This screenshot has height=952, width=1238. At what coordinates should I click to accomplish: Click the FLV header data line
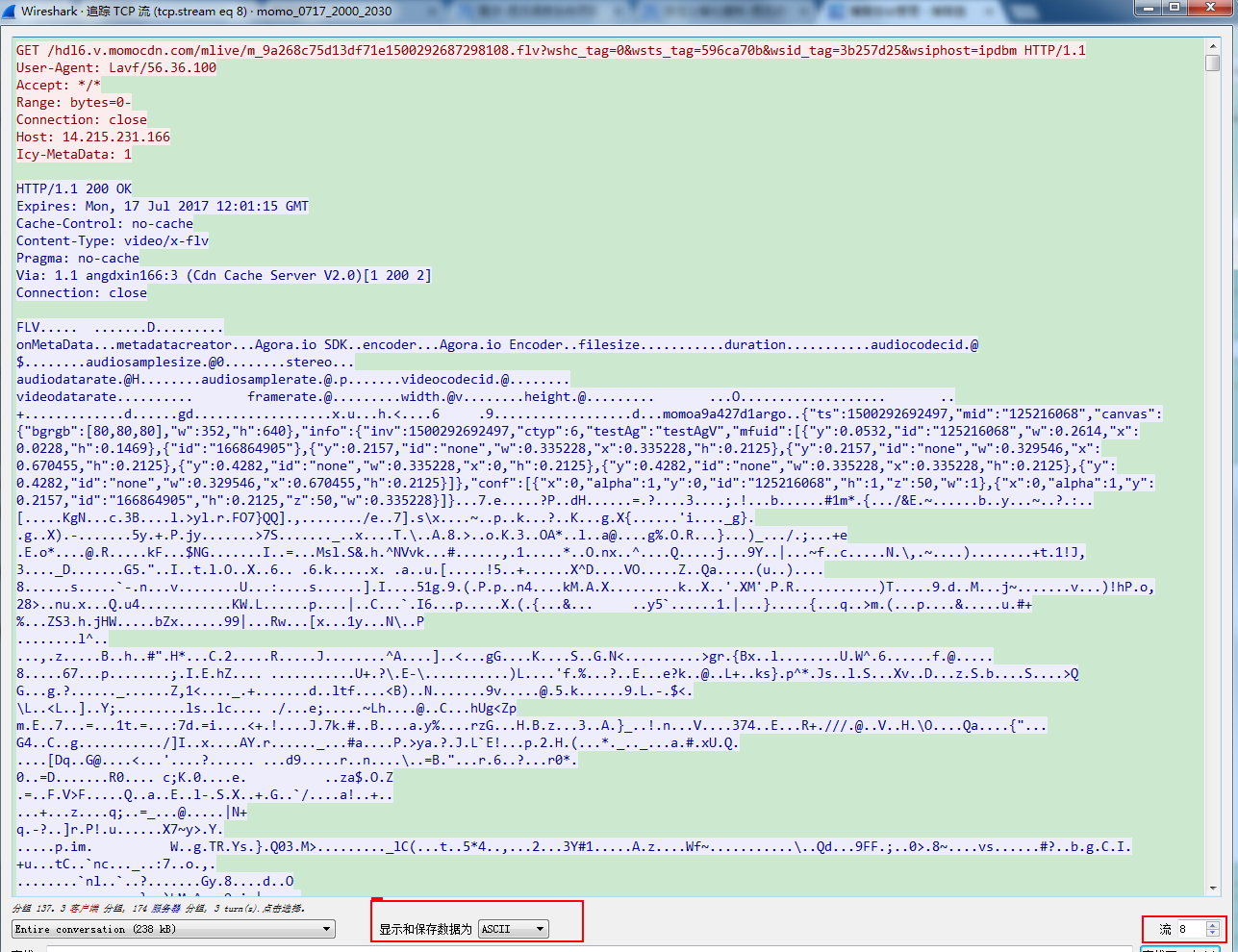(x=120, y=327)
